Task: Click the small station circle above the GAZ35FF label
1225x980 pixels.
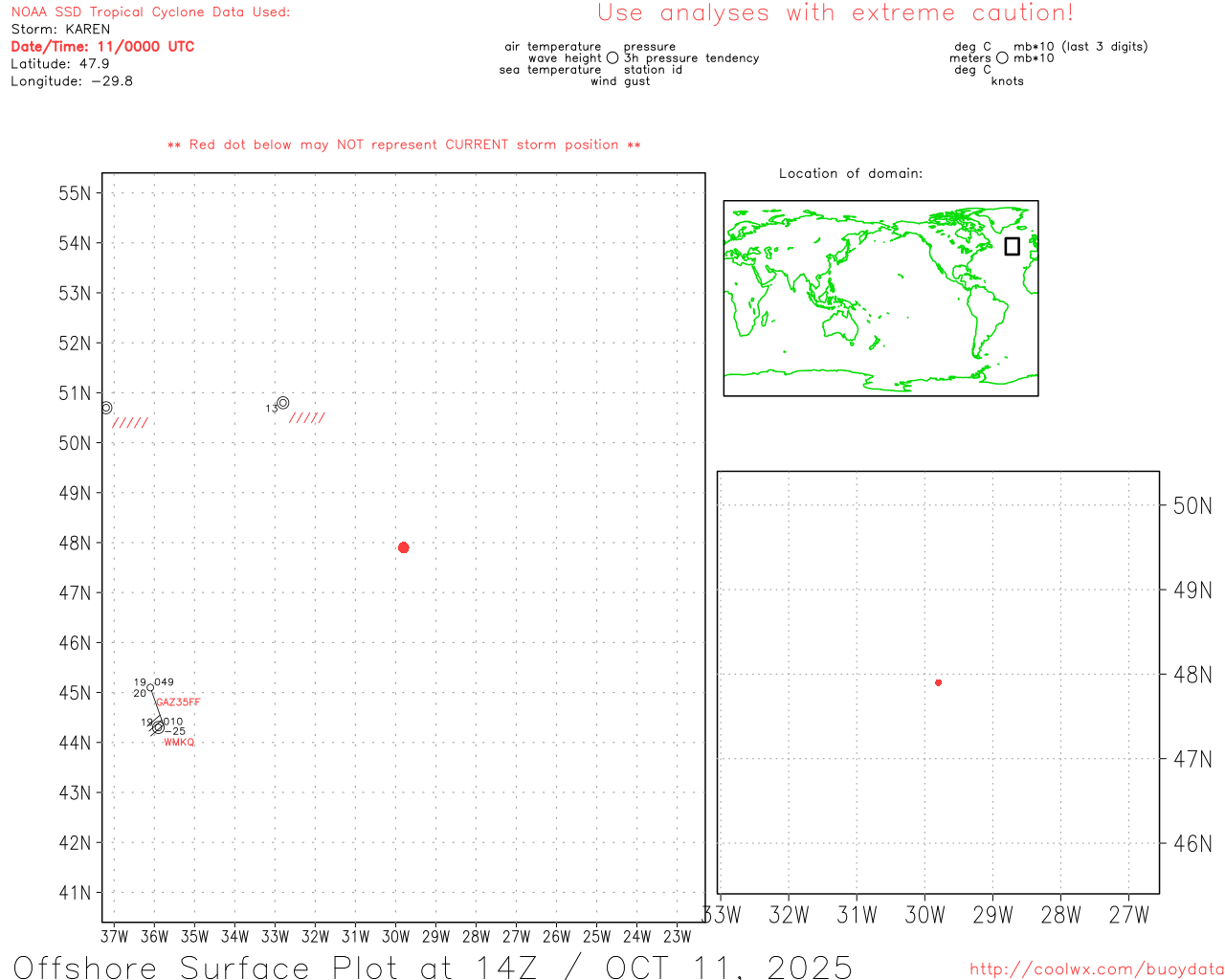Action: click(150, 687)
